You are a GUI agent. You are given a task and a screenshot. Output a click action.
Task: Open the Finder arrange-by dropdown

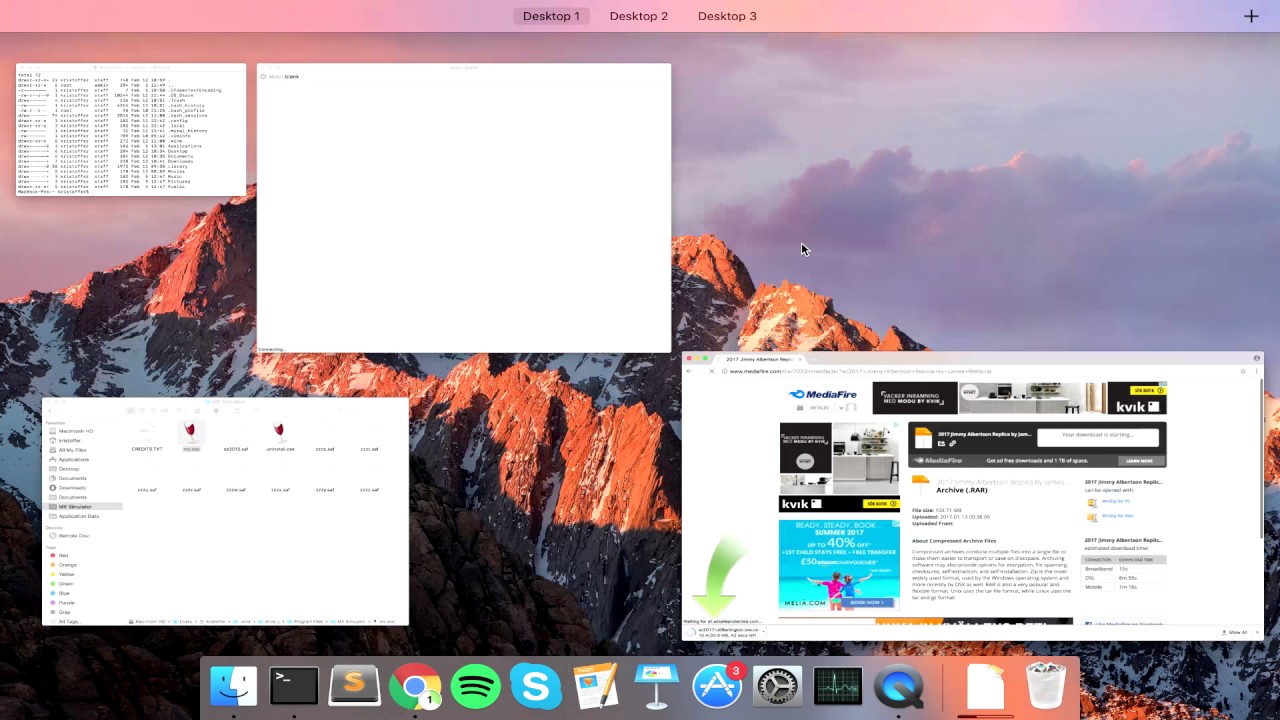click(x=197, y=410)
